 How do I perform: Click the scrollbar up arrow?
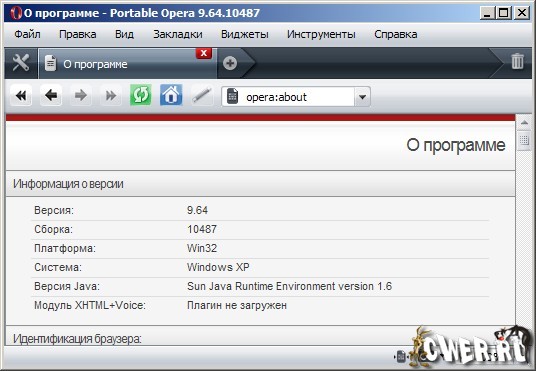pos(524,123)
